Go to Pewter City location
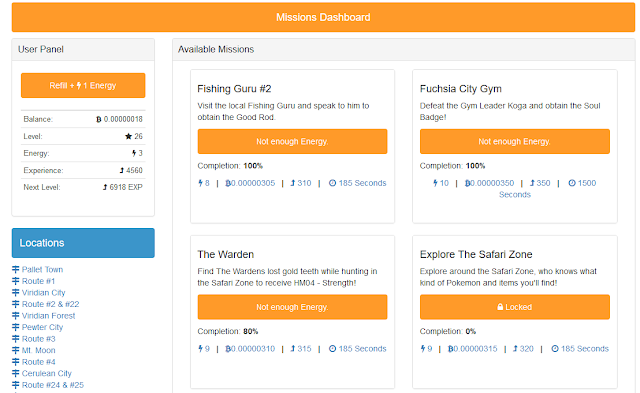 point(42,327)
